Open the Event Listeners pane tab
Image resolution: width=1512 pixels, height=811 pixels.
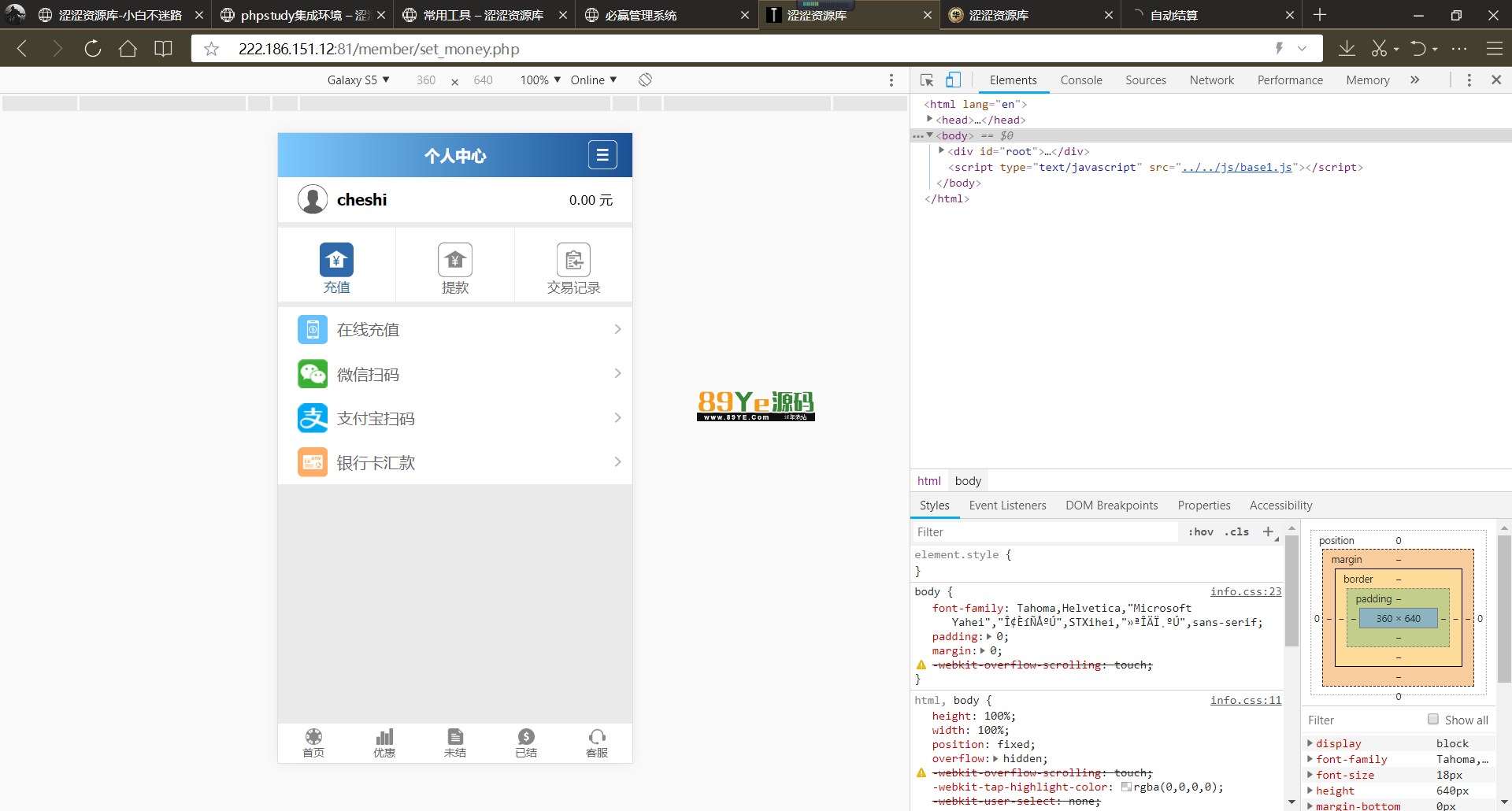pyautogui.click(x=1007, y=505)
